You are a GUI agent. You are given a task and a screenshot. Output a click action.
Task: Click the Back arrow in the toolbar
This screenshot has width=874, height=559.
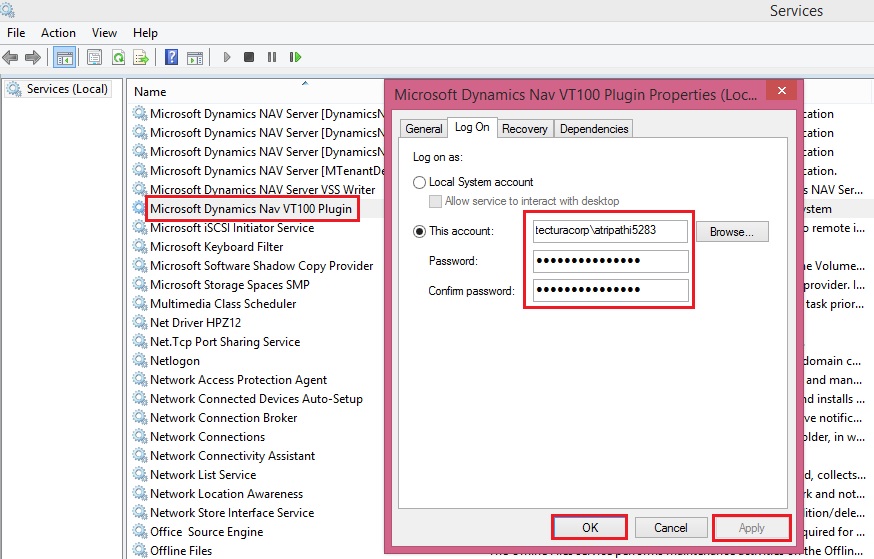click(11, 57)
